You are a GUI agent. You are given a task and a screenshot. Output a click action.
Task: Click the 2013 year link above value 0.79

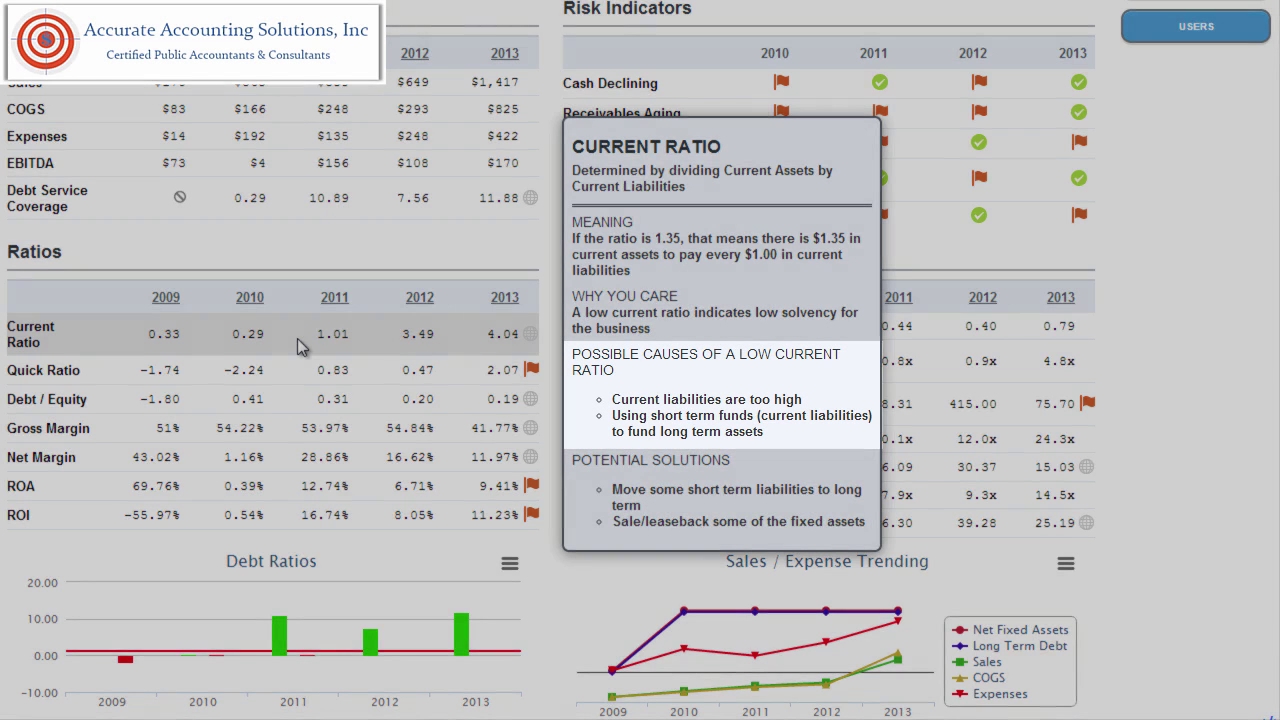click(x=1061, y=297)
